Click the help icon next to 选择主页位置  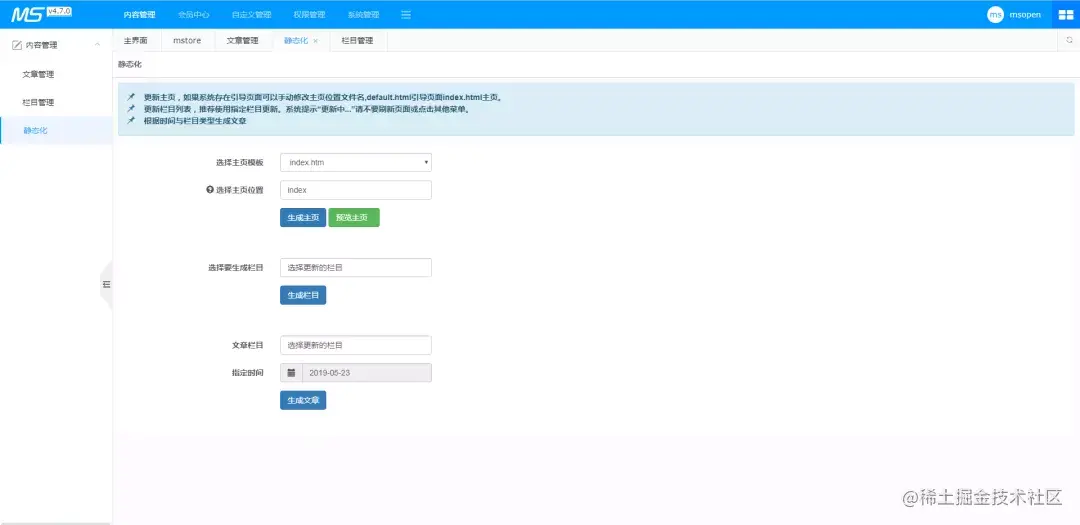coord(210,189)
